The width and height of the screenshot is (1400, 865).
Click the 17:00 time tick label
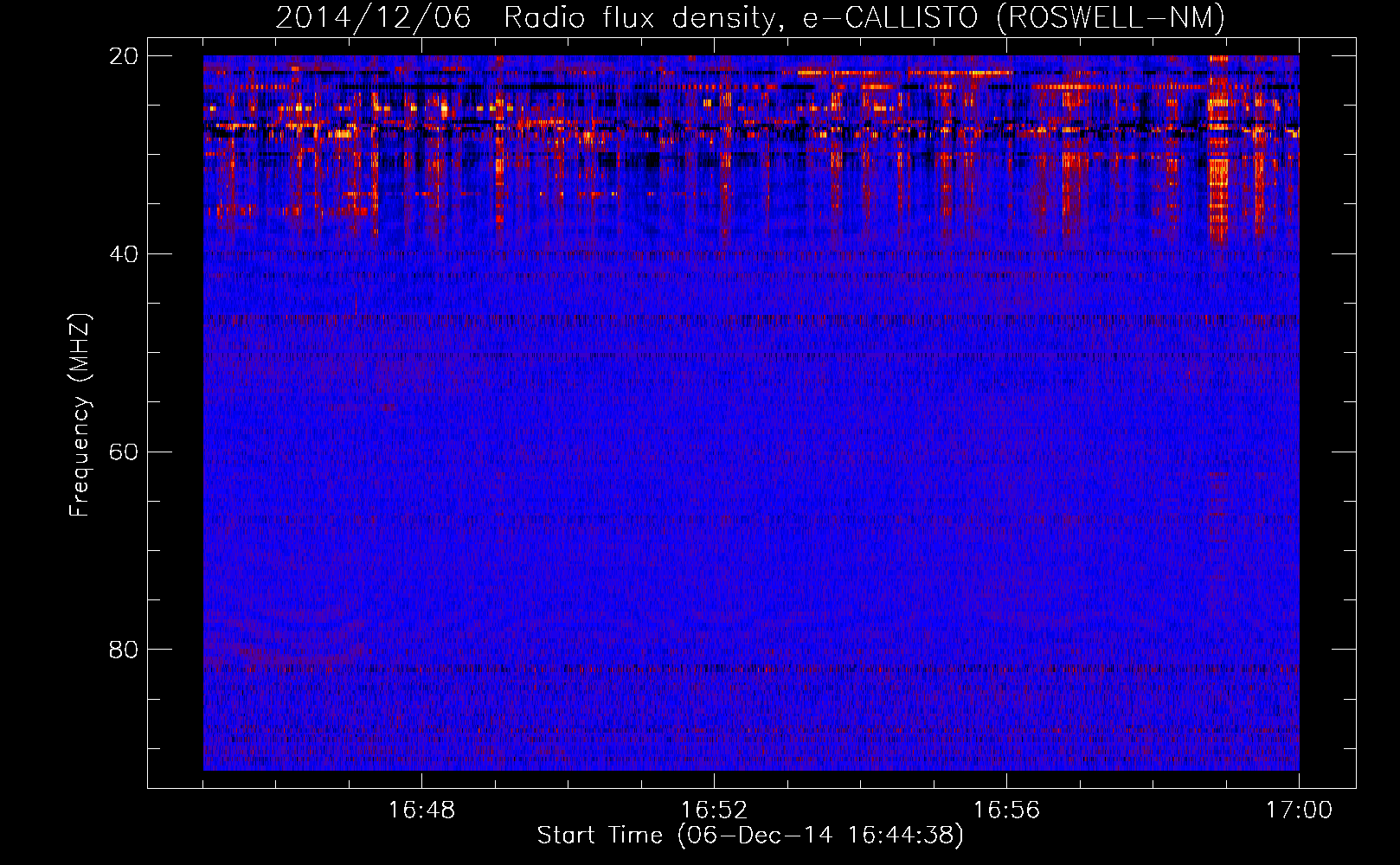tap(1299, 811)
